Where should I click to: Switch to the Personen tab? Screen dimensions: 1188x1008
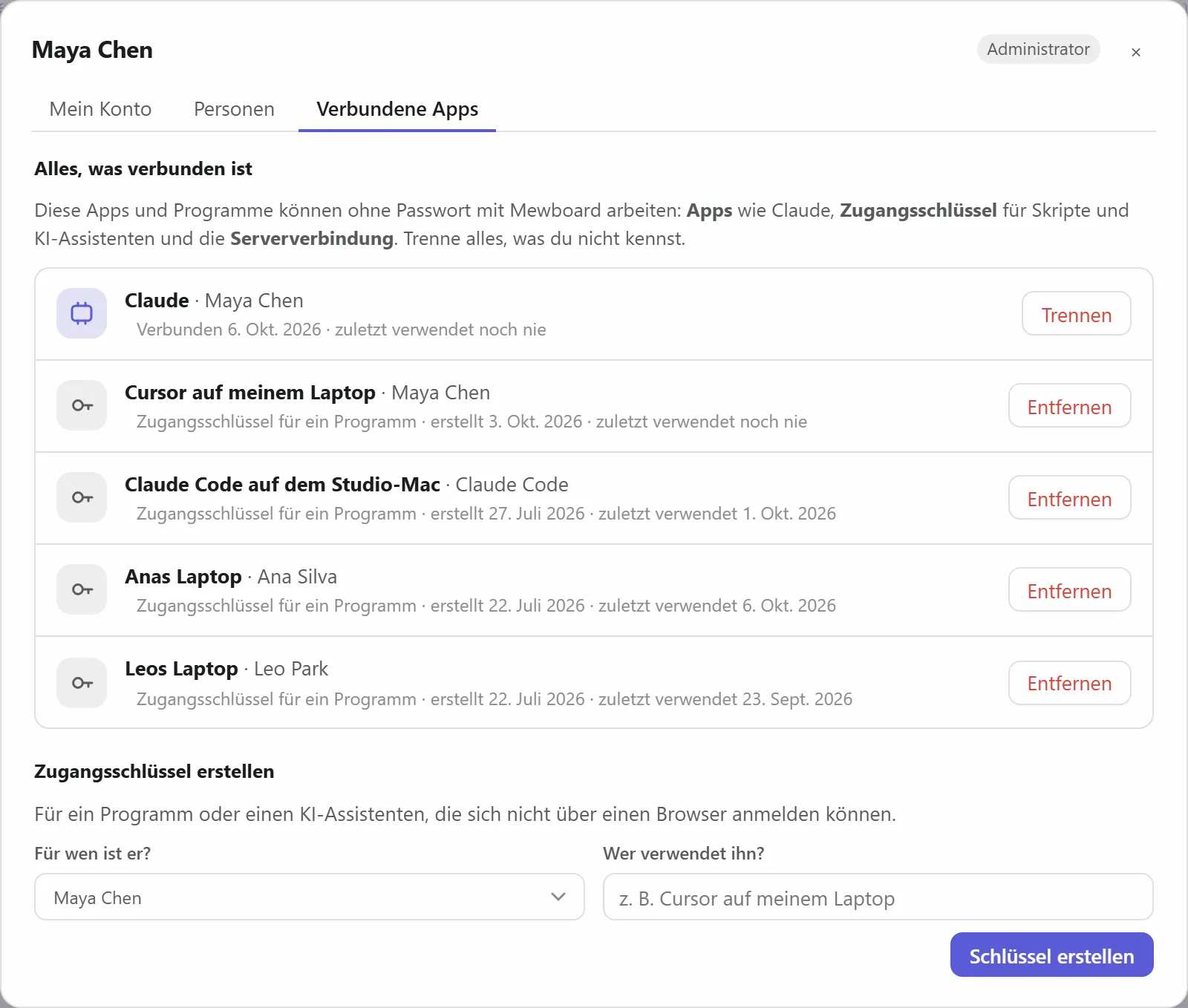[x=234, y=109]
